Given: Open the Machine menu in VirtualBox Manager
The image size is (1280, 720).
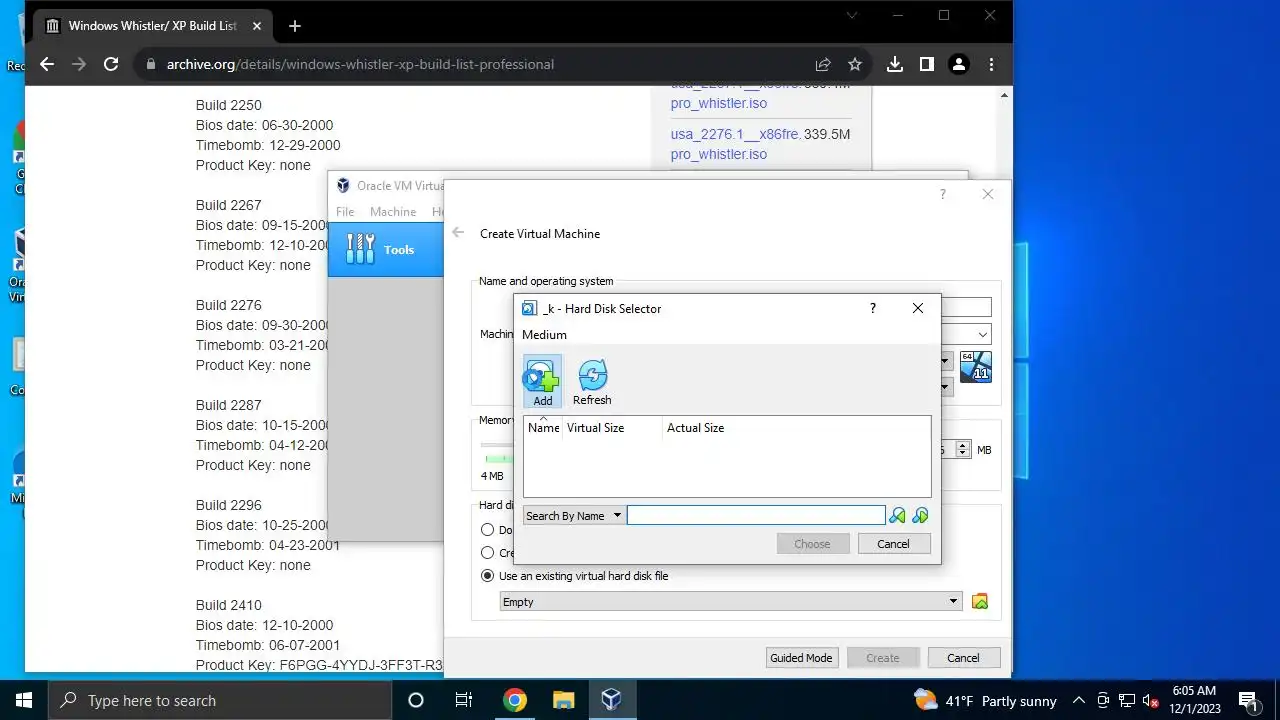Looking at the screenshot, I should click(x=393, y=212).
